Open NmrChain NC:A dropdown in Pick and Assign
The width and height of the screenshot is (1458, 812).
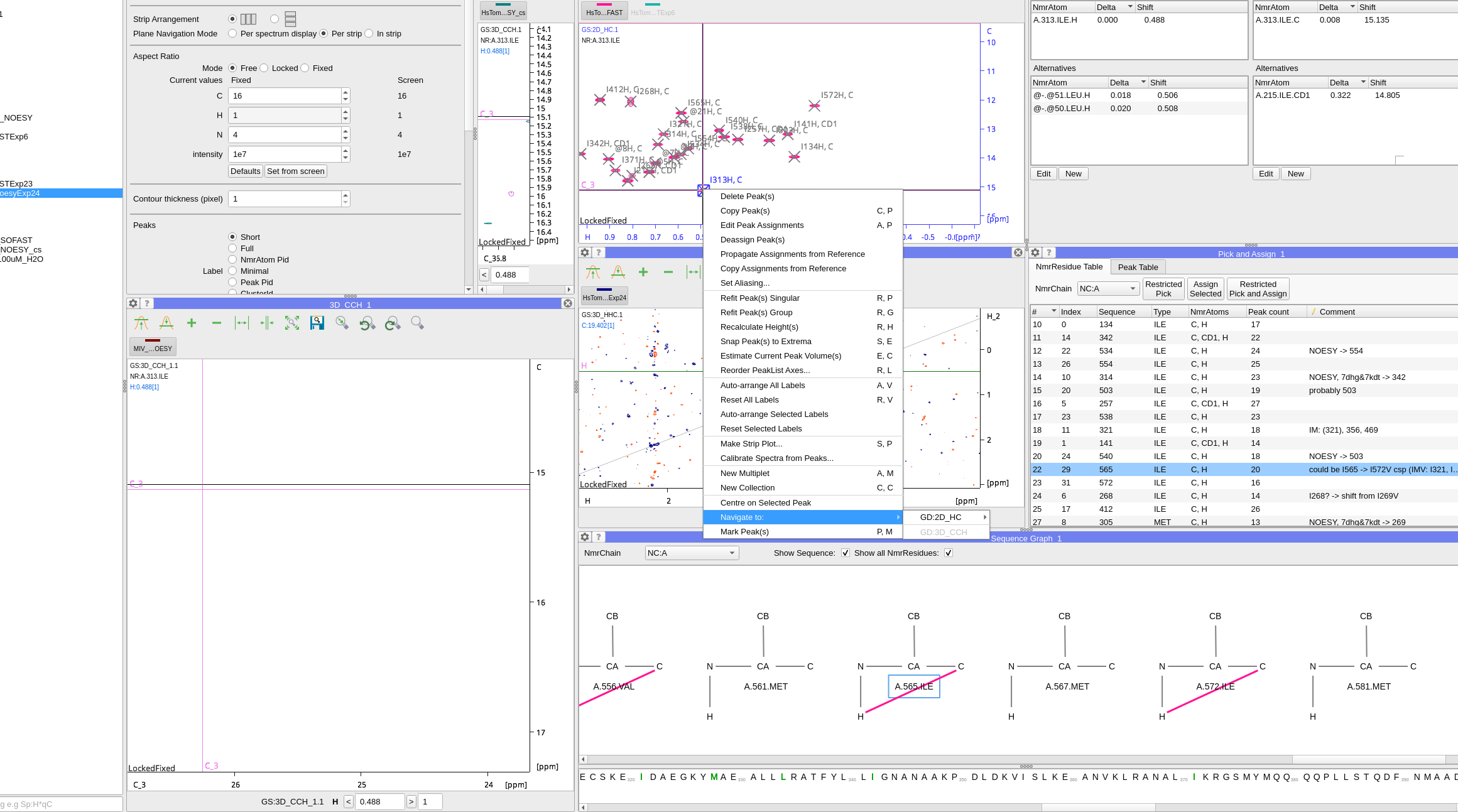[1108, 288]
